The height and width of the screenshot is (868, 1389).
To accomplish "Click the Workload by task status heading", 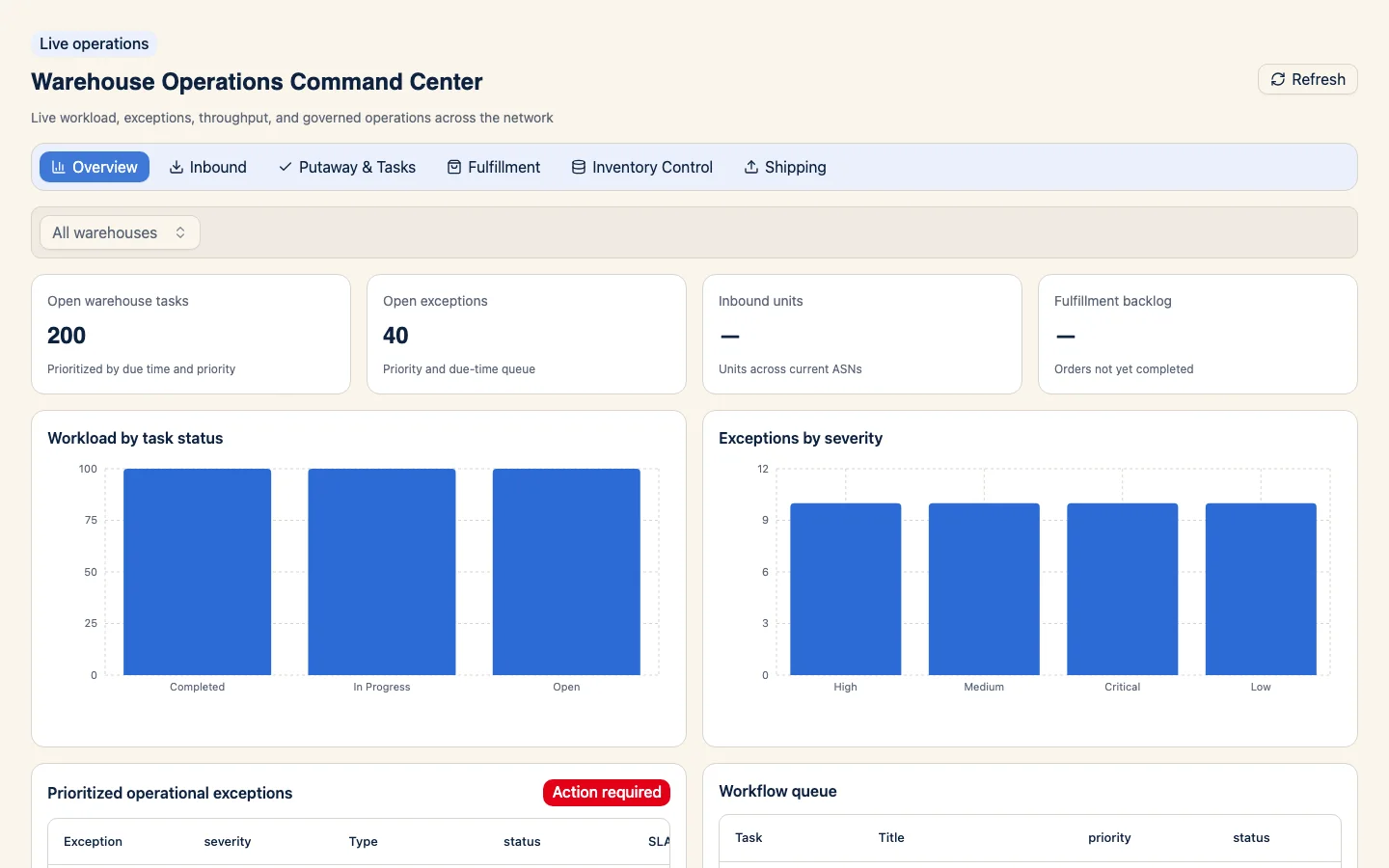I will [135, 438].
